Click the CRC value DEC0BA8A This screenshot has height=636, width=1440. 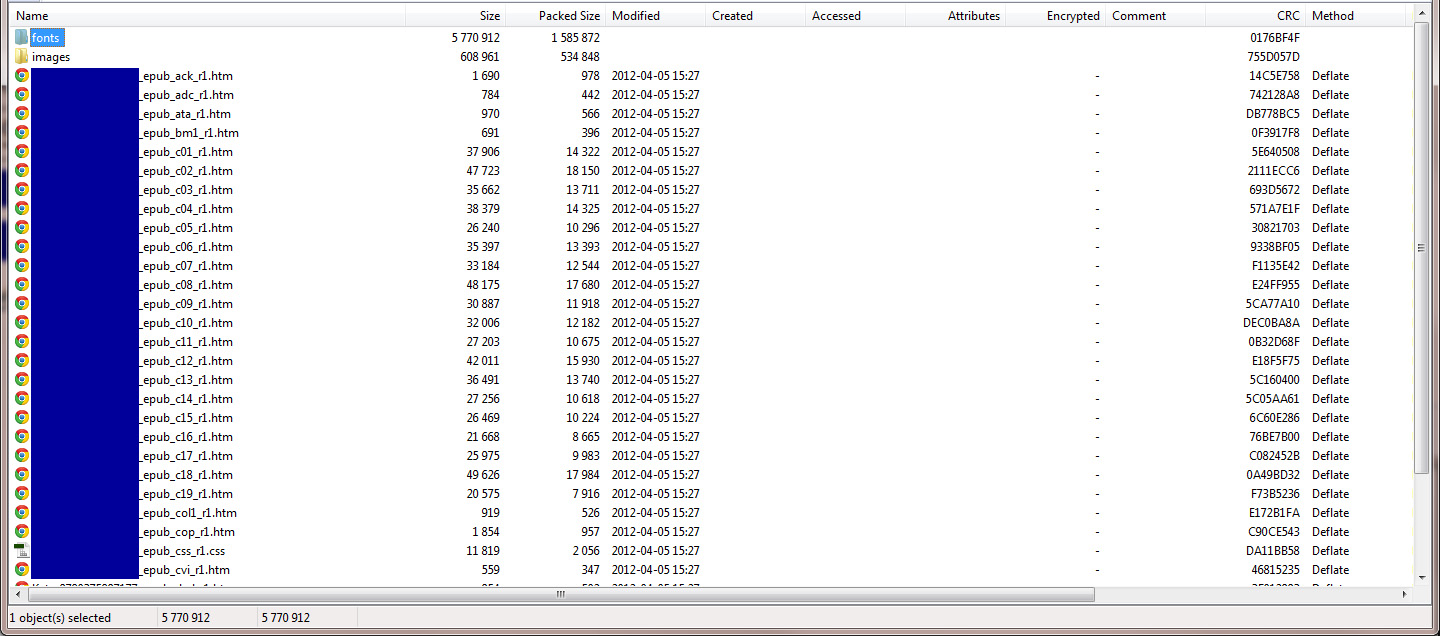[x=1272, y=322]
